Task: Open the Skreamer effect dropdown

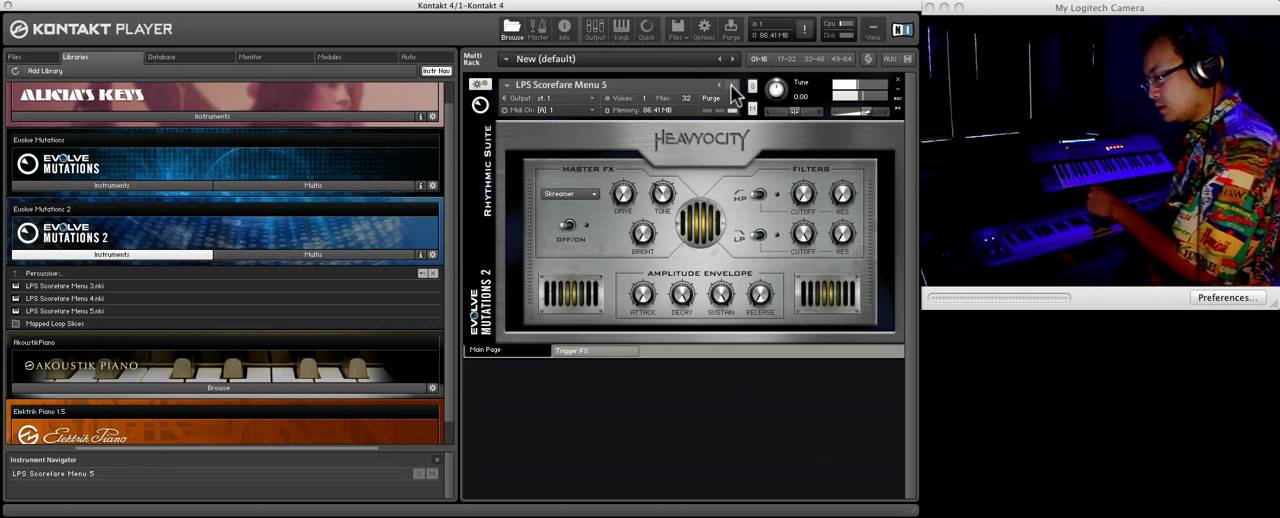Action: 570,194
